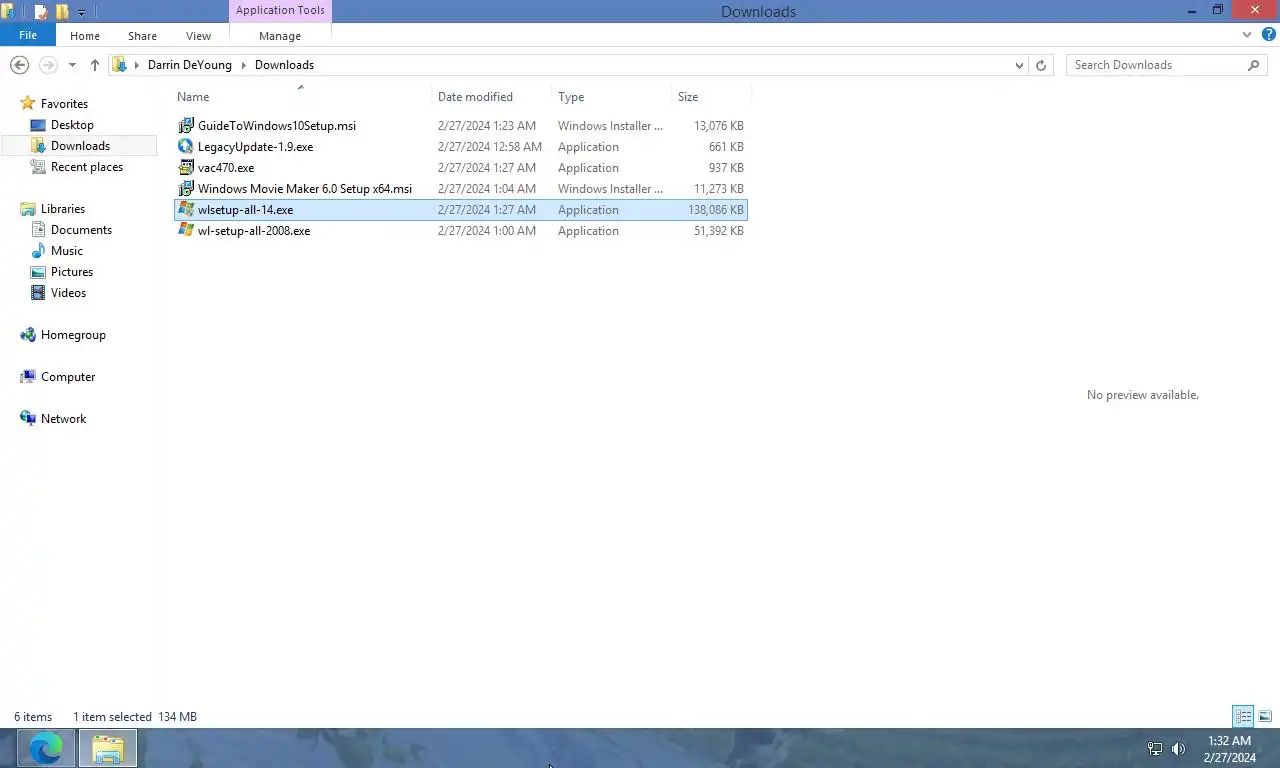1280x768 pixels.
Task: Sort by the Size column header
Action: pyautogui.click(x=711, y=97)
